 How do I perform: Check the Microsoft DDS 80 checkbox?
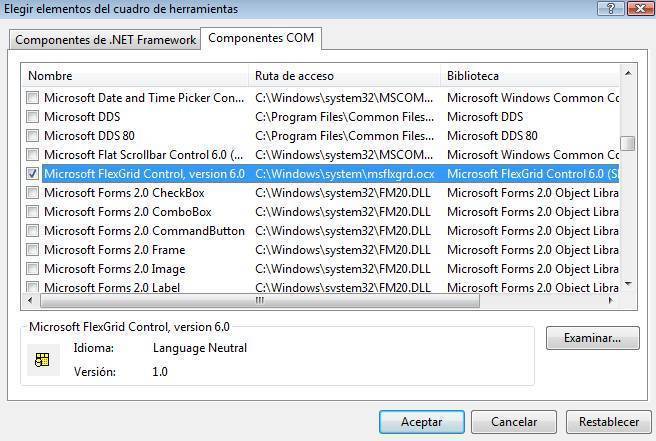33,136
